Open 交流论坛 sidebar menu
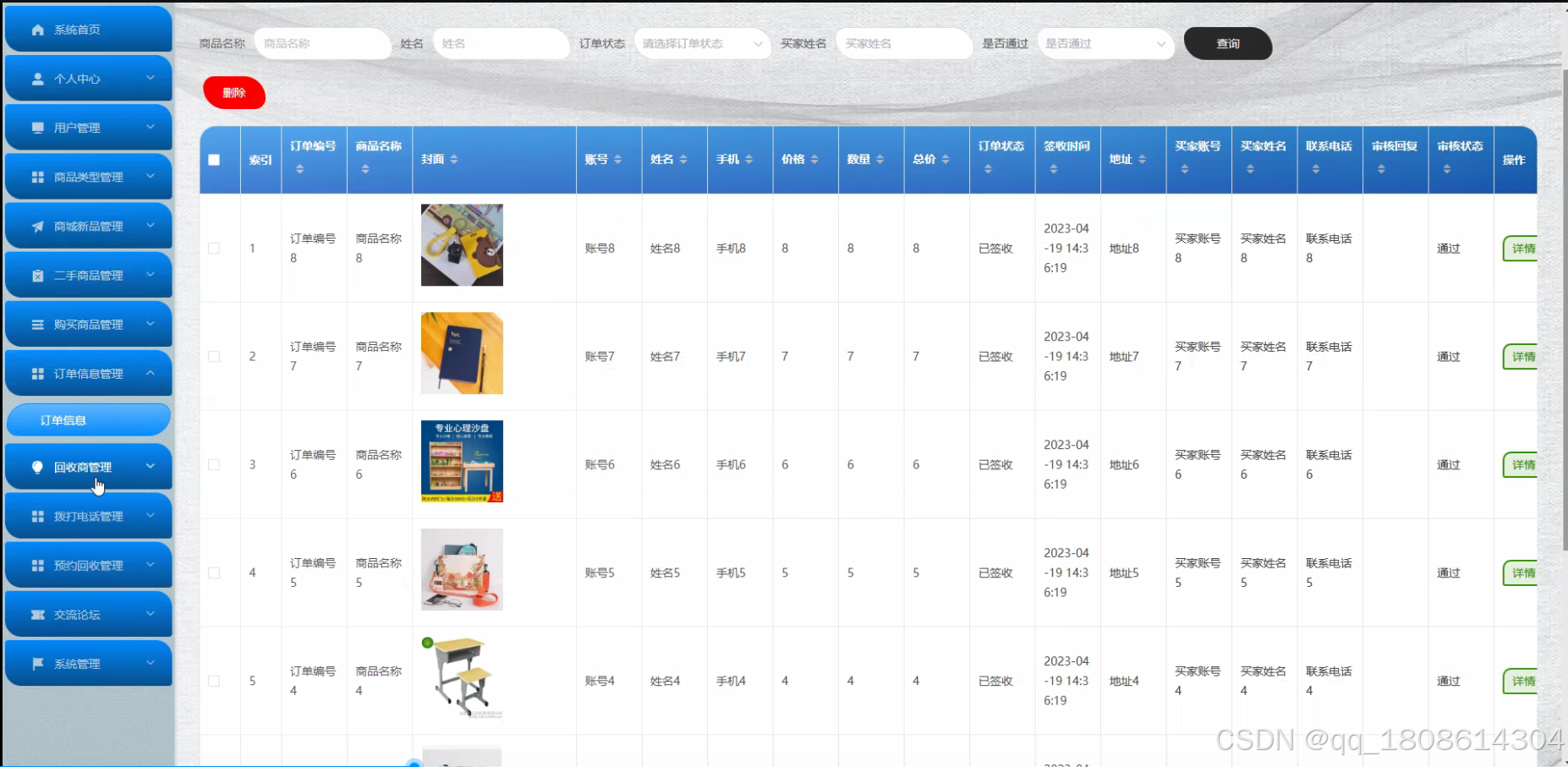Image resolution: width=1568 pixels, height=767 pixels. 89,615
